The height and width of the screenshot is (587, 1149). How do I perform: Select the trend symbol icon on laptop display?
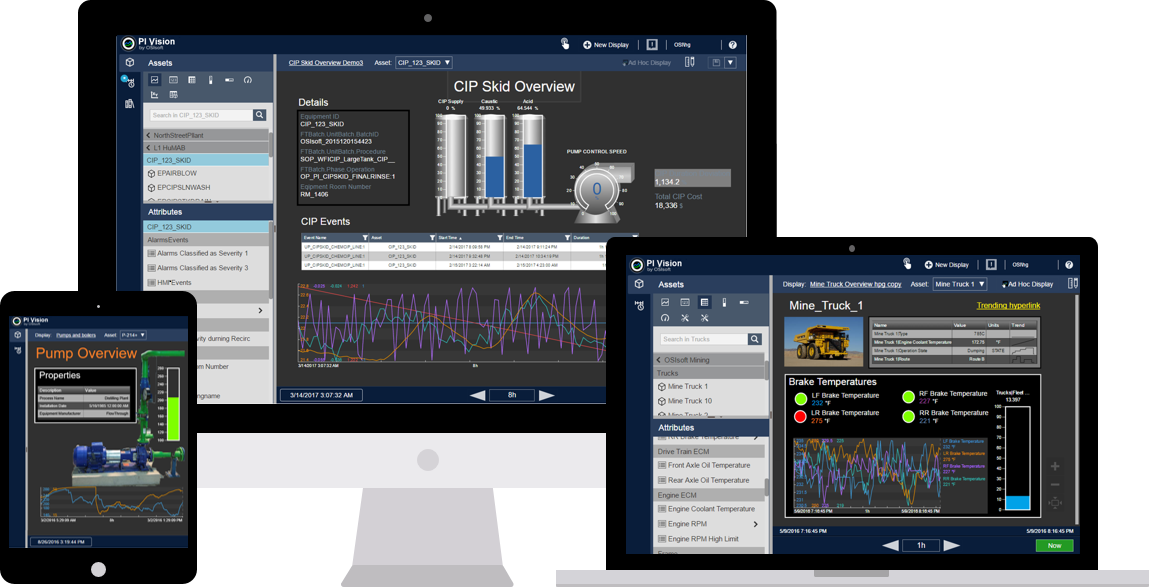[x=665, y=302]
